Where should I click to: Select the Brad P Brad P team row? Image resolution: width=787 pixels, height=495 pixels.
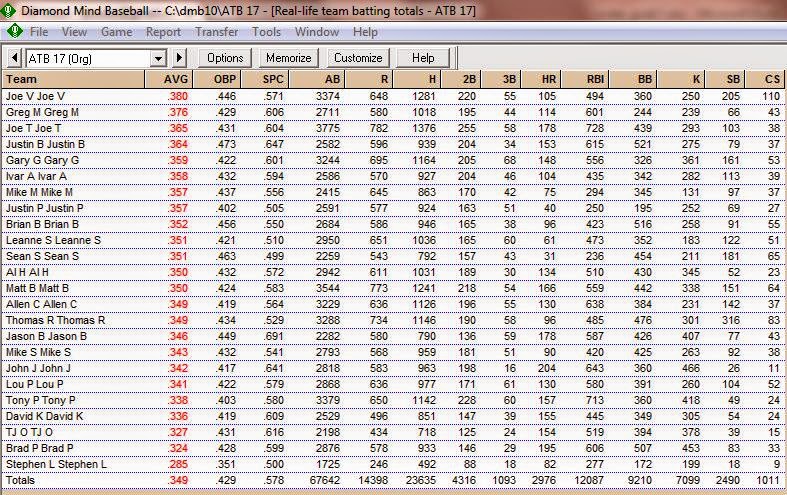394,448
